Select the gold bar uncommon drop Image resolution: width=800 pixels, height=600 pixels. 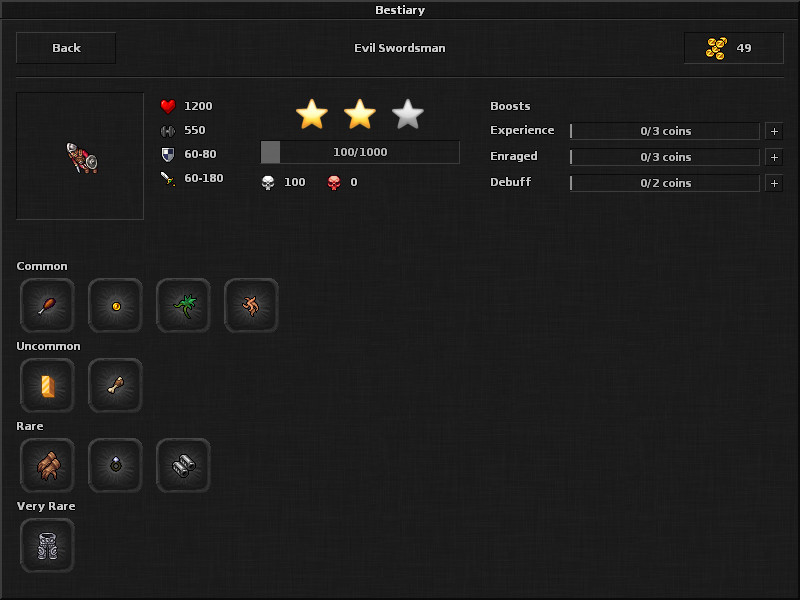tap(47, 386)
